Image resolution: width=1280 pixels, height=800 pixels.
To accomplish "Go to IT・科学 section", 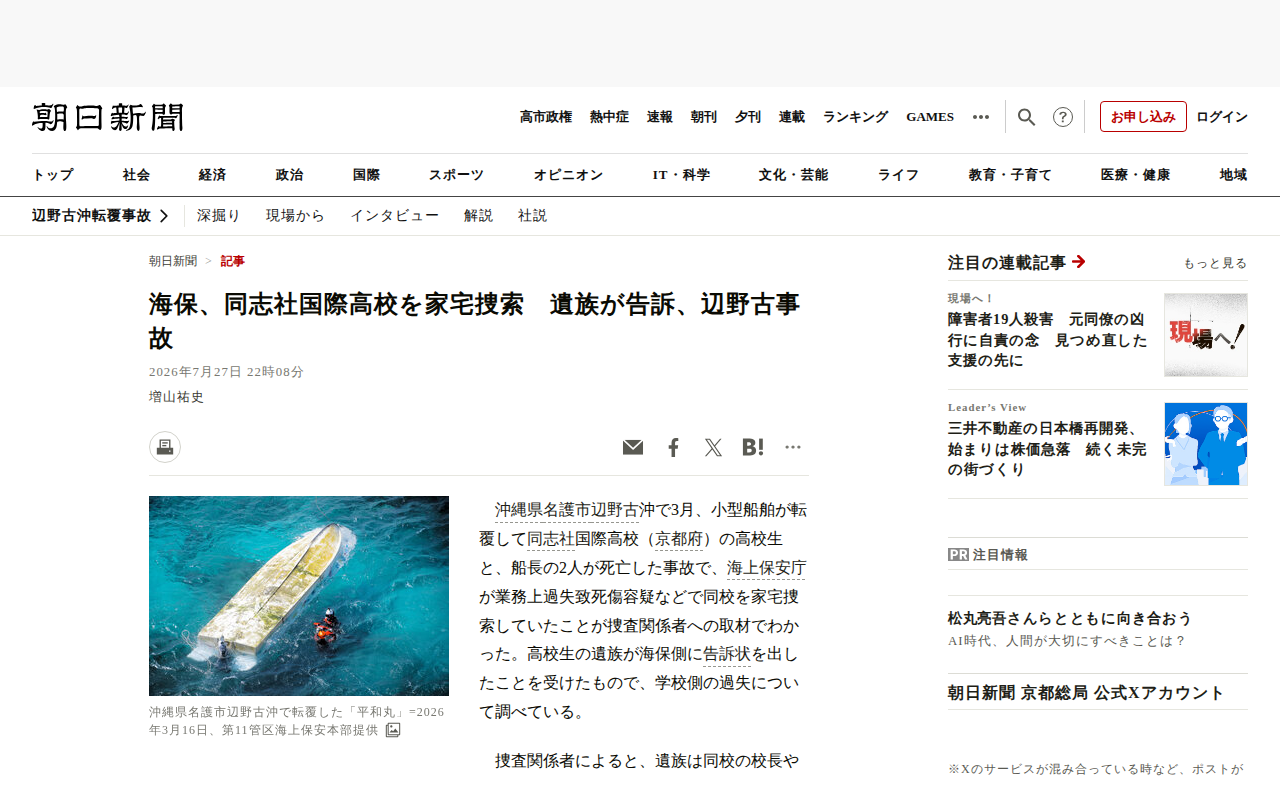I will click(x=681, y=175).
